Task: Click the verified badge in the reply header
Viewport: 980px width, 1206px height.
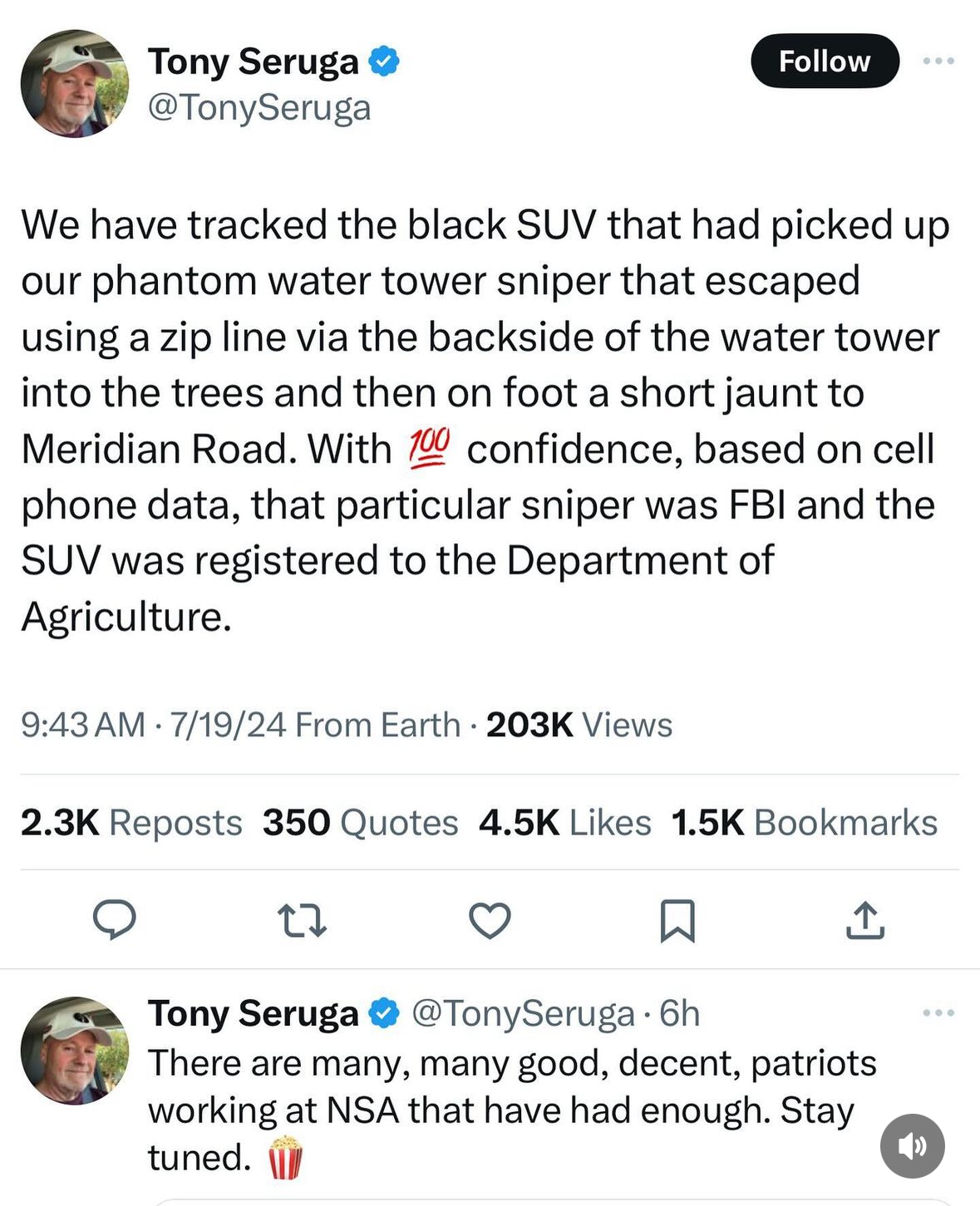Action: 384,1013
